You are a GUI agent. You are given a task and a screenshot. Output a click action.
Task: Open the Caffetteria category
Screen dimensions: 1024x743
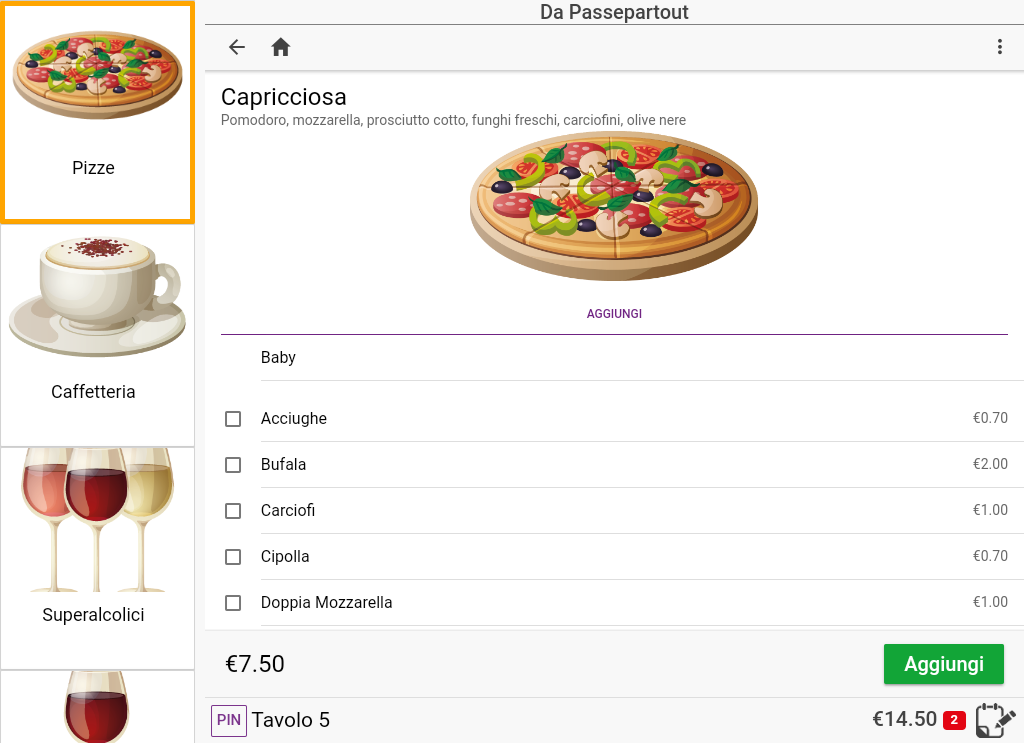tap(97, 335)
